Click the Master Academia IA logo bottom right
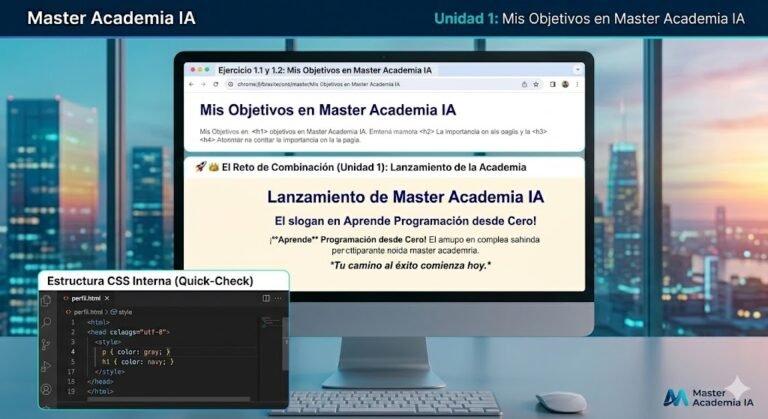The width and height of the screenshot is (768, 419). pyautogui.click(x=708, y=397)
